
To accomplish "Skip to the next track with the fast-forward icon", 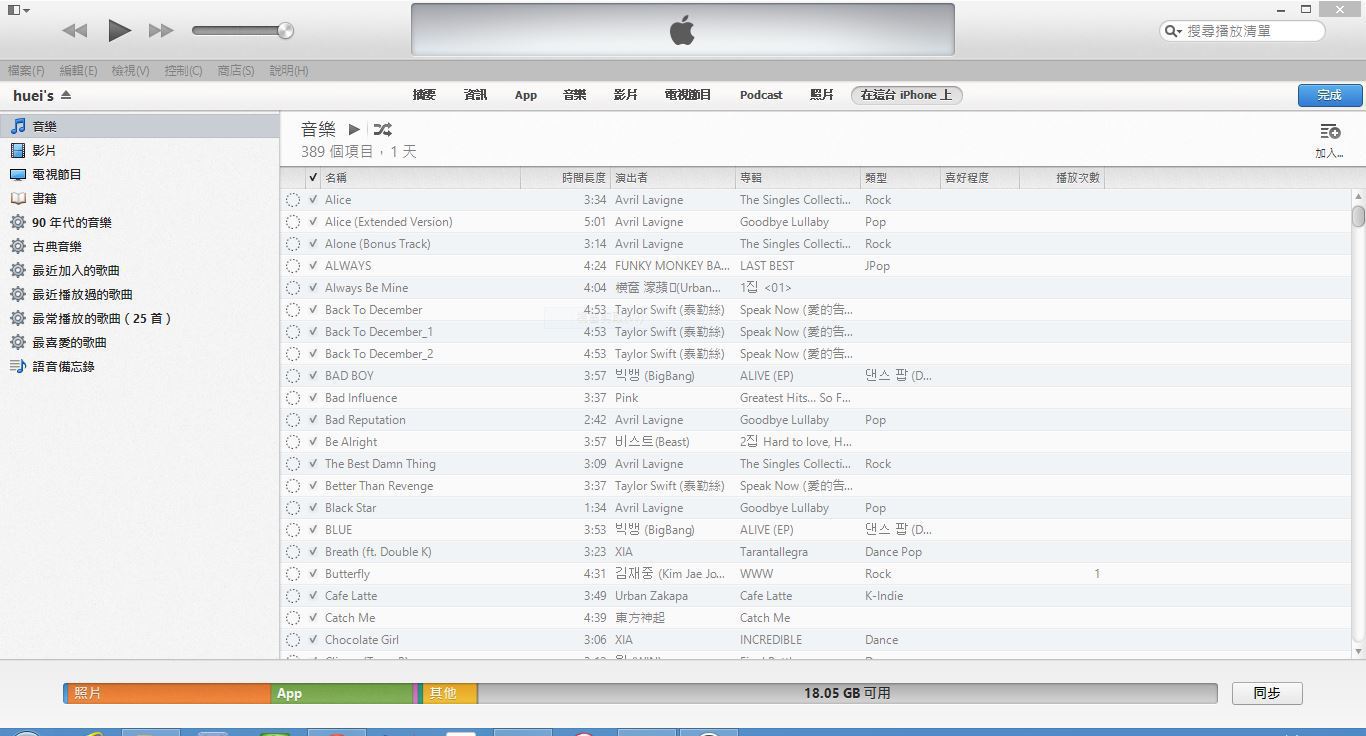I will [161, 30].
